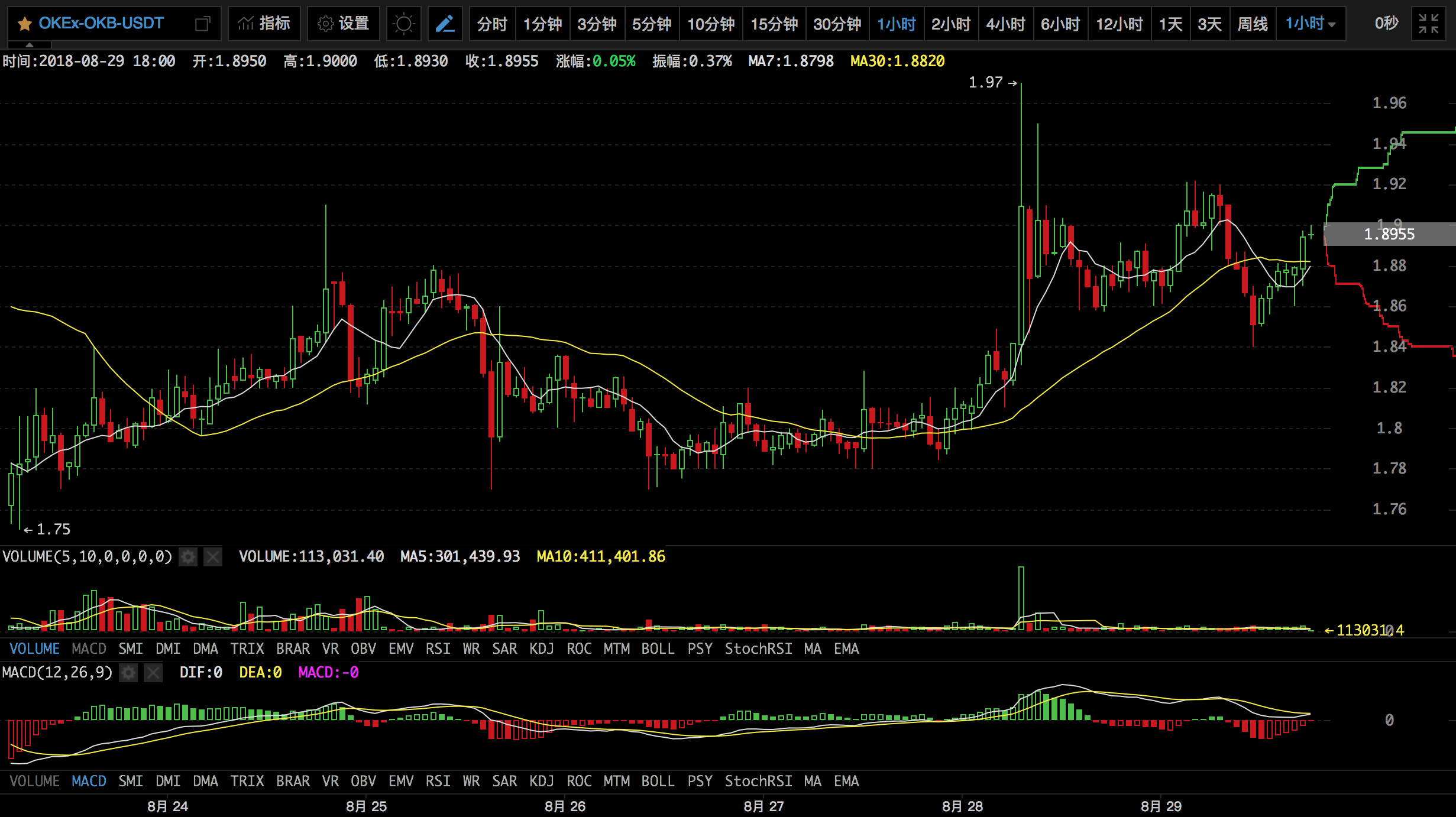The width and height of the screenshot is (1456, 817).
Task: Select WR in the MACD panel tabs
Action: pos(471,781)
